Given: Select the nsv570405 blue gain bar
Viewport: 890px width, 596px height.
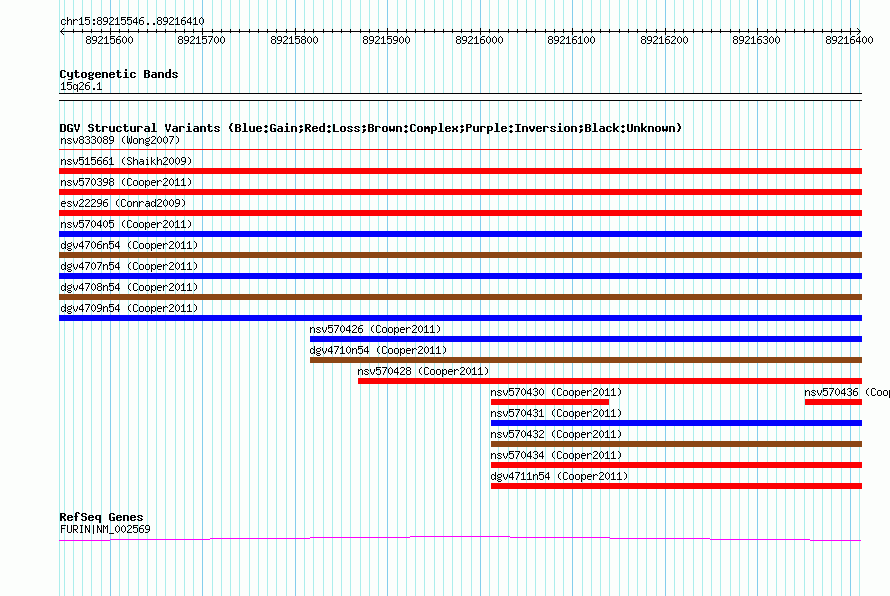Looking at the screenshot, I should 460,234.
